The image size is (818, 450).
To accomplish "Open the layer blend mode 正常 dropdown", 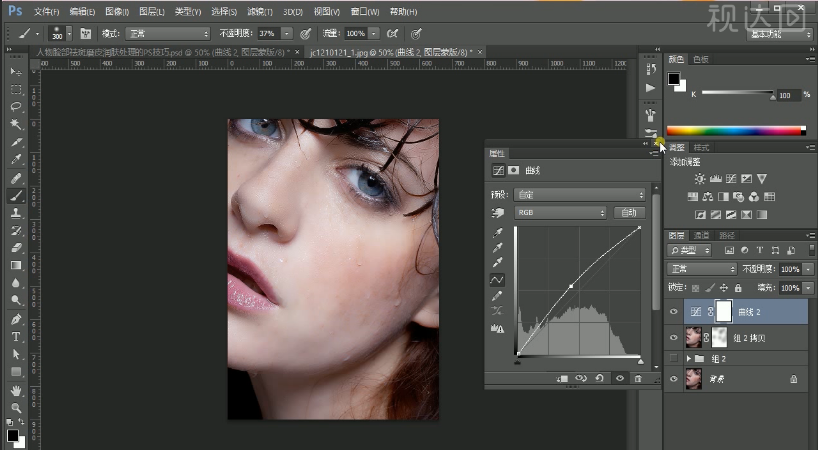I will pyautogui.click(x=702, y=269).
